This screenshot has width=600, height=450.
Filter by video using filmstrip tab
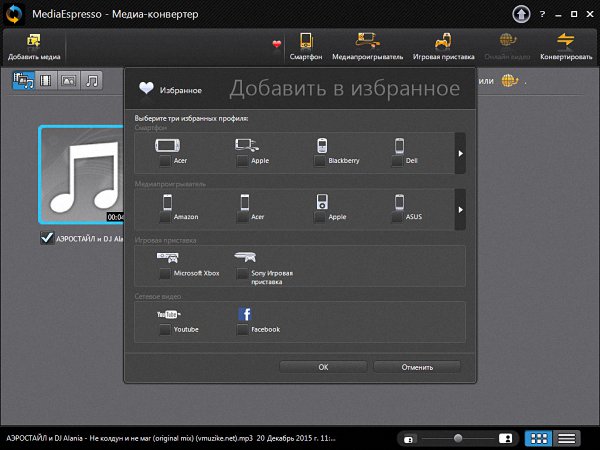(x=46, y=81)
